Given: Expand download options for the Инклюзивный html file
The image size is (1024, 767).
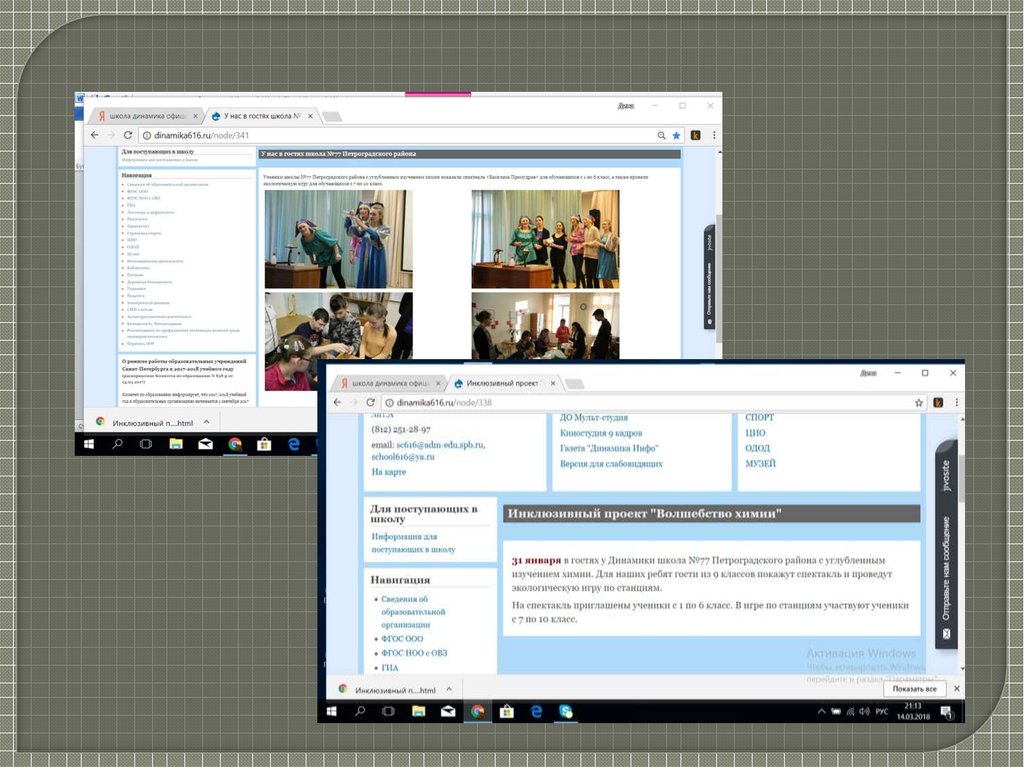Looking at the screenshot, I should point(449,689).
